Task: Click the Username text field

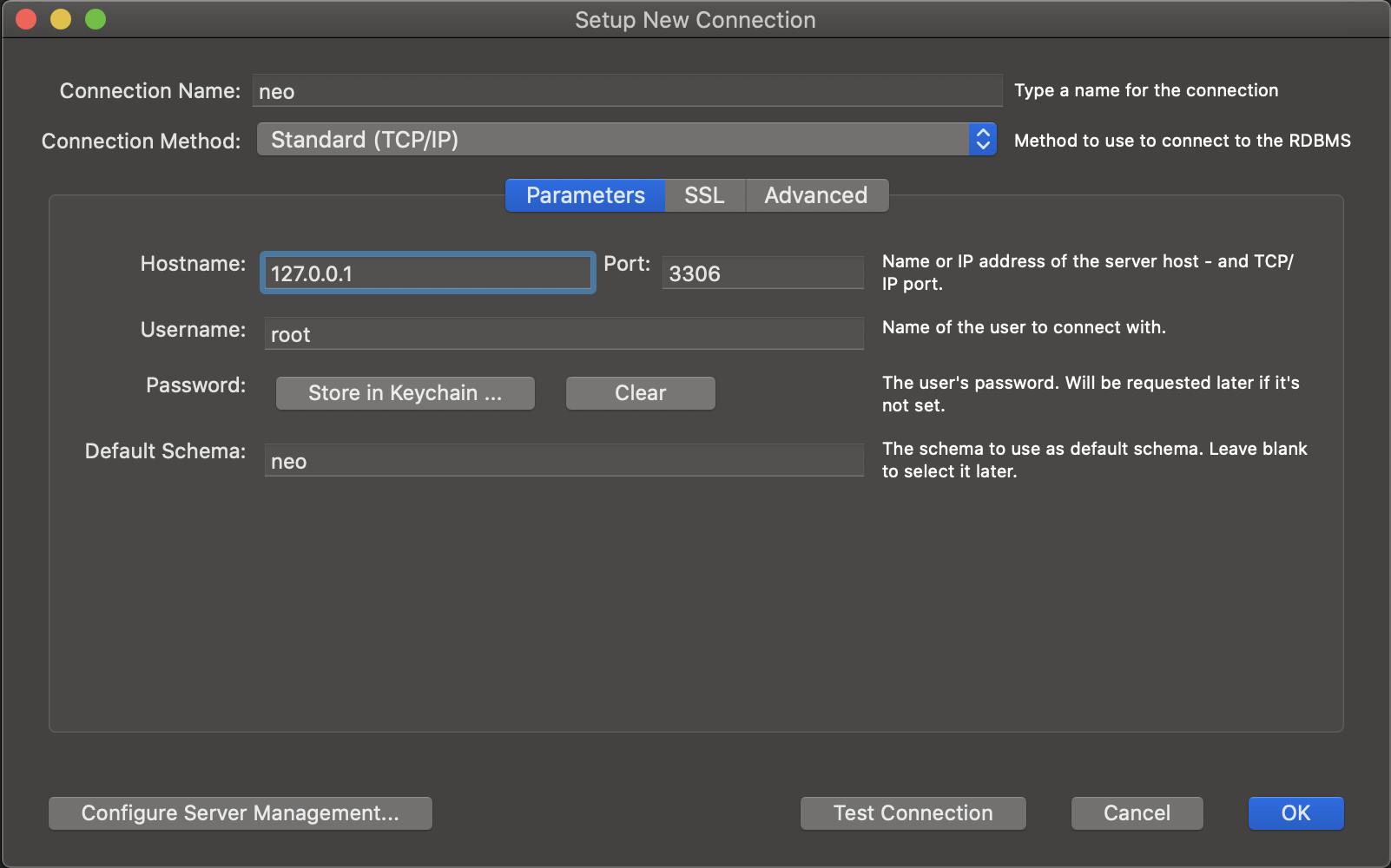Action: (564, 334)
